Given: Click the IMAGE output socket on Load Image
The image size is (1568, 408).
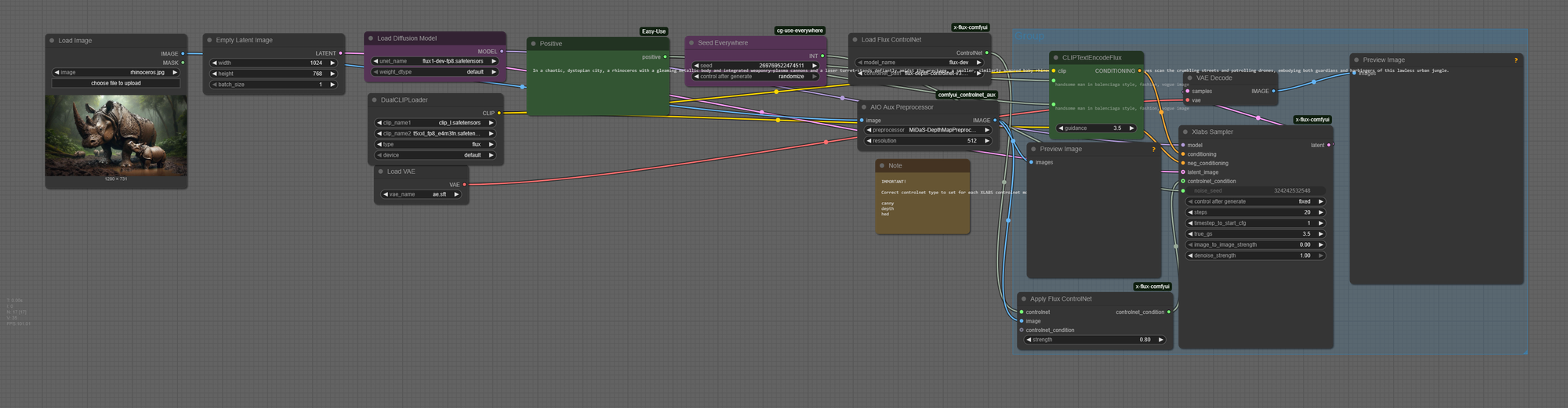Looking at the screenshot, I should tap(183, 54).
